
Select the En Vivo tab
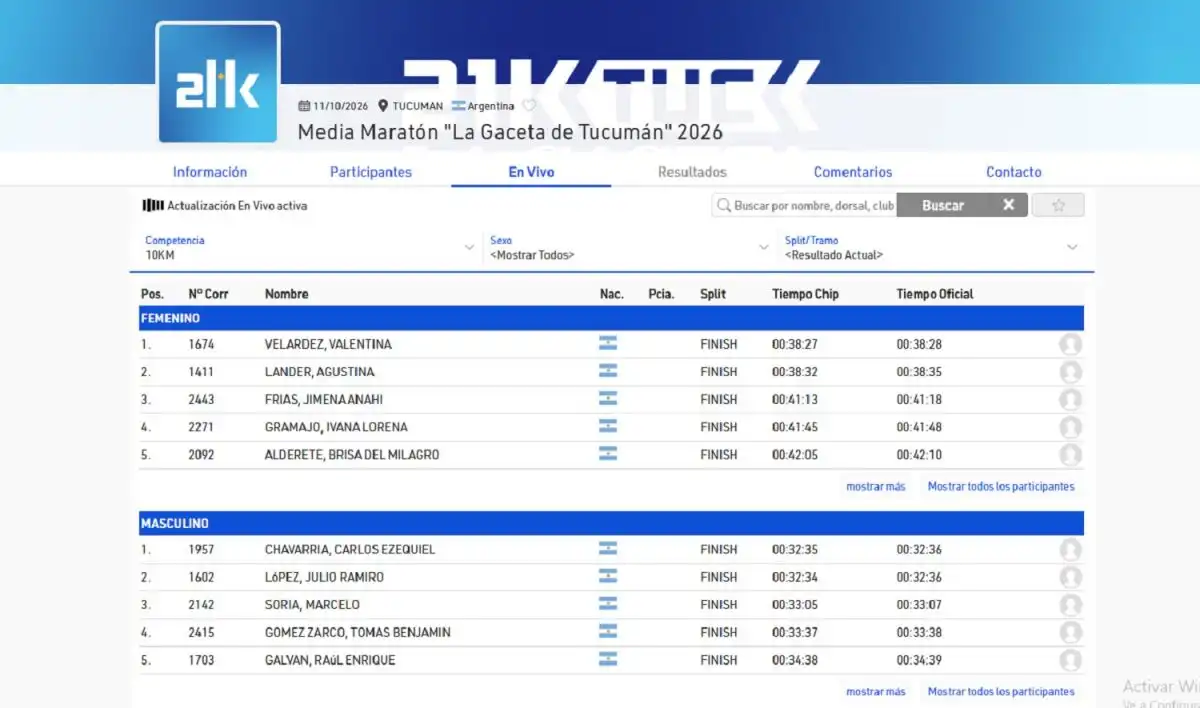pos(531,172)
